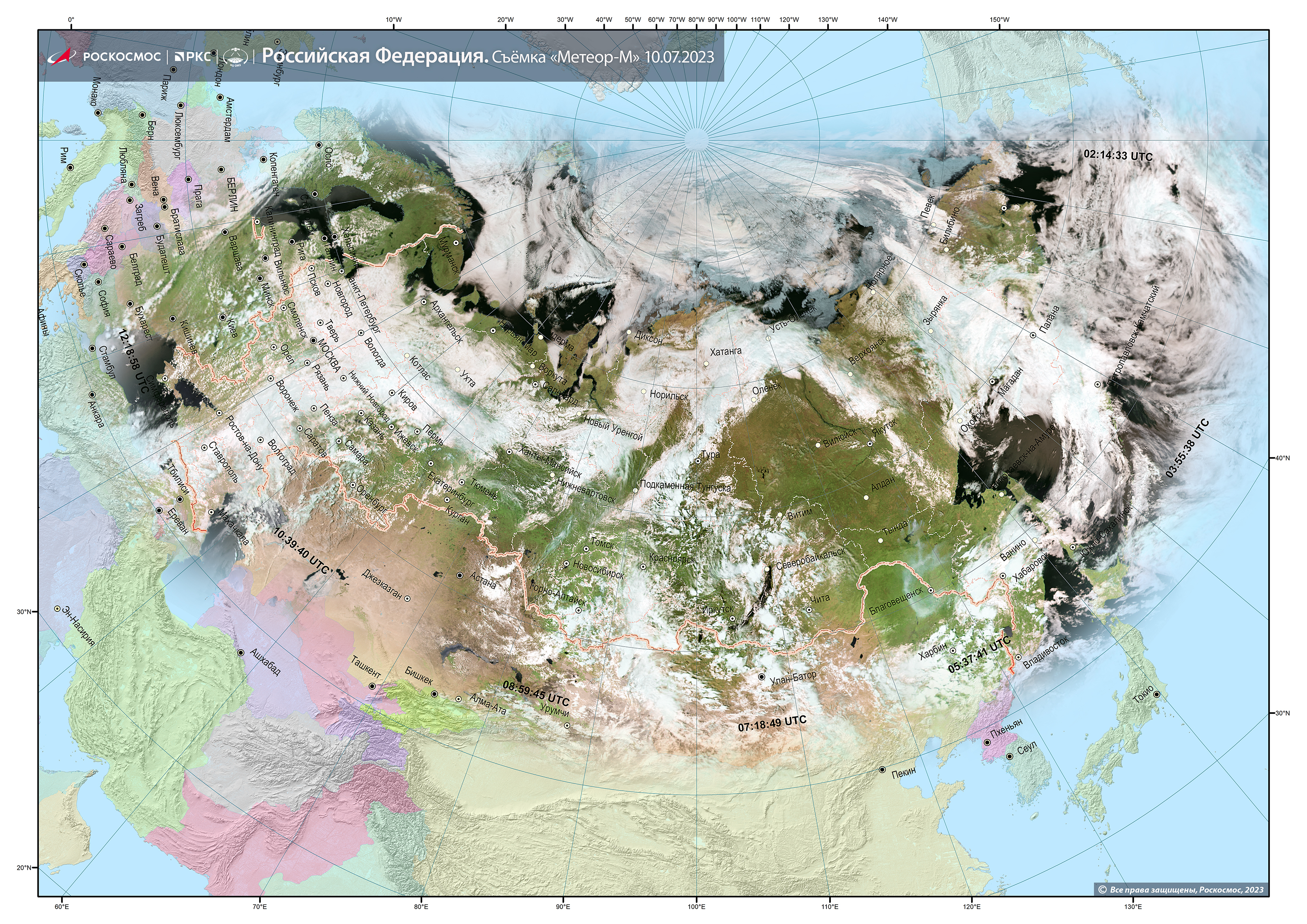Screen dimensions: 1307x924
Task: Click the 12:18:58 UTC timestamp label
Action: click(x=133, y=361)
